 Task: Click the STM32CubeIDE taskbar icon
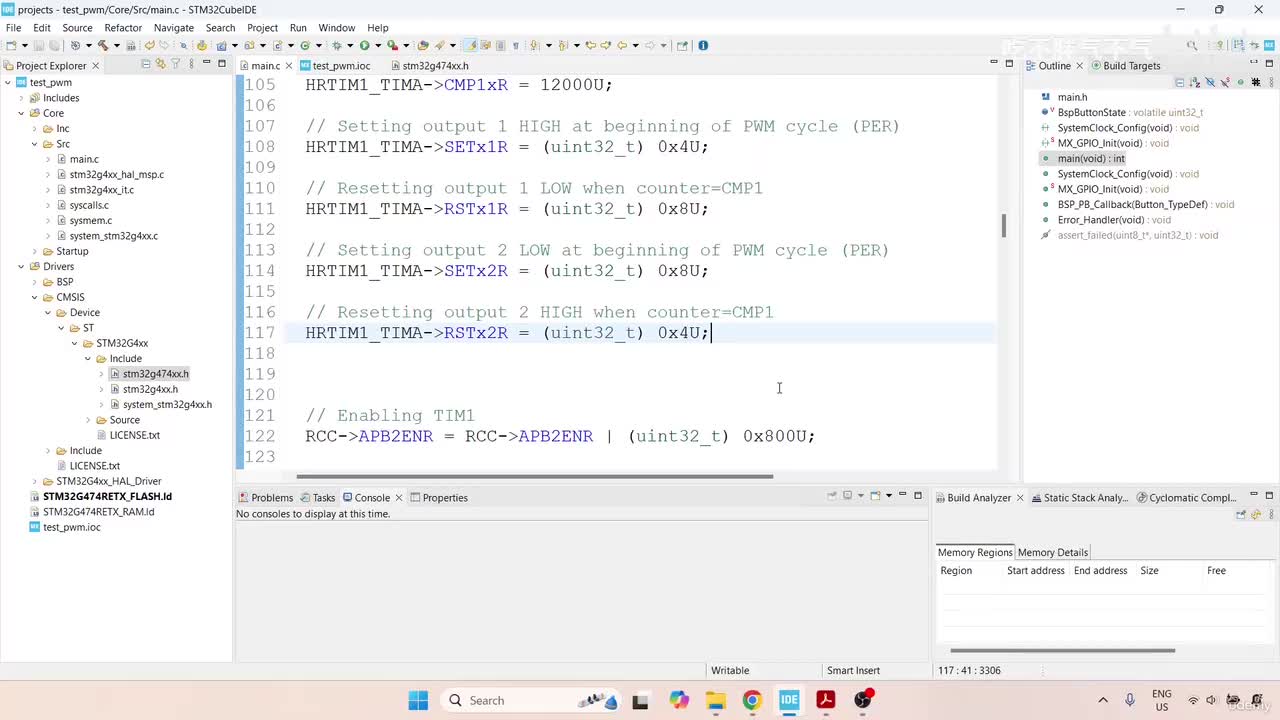[x=789, y=700]
